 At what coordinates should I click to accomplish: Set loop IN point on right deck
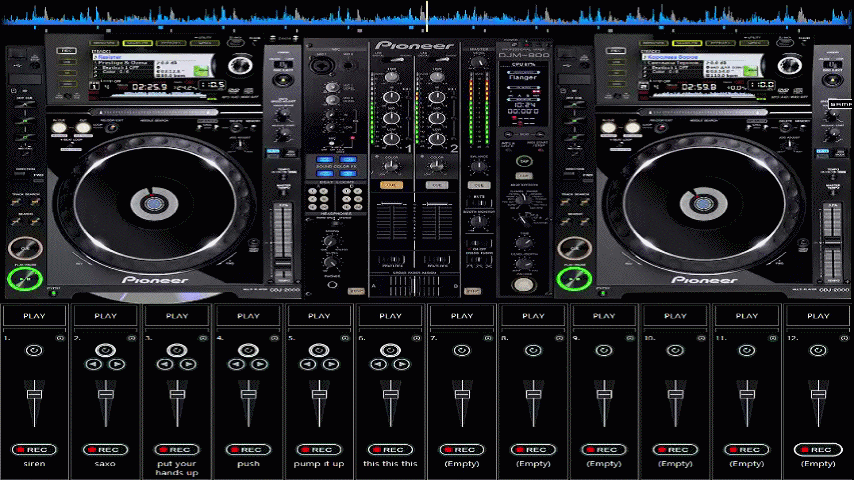[608, 129]
